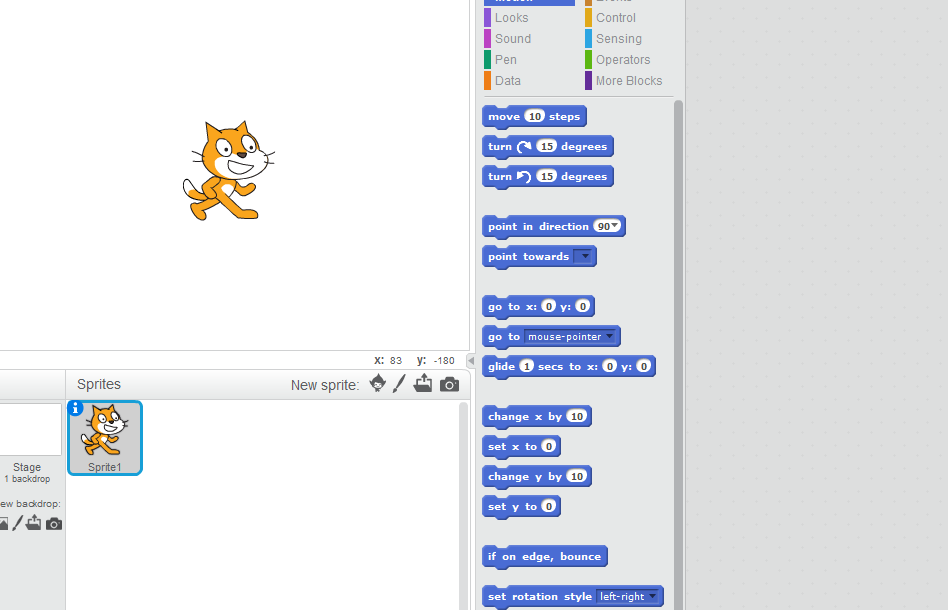Click degrees field in turn clockwise block
Image resolution: width=948 pixels, height=610 pixels.
[547, 146]
